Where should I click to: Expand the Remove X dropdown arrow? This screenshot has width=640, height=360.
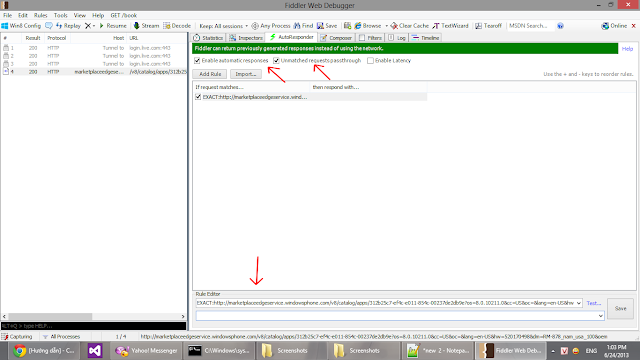(x=94, y=26)
